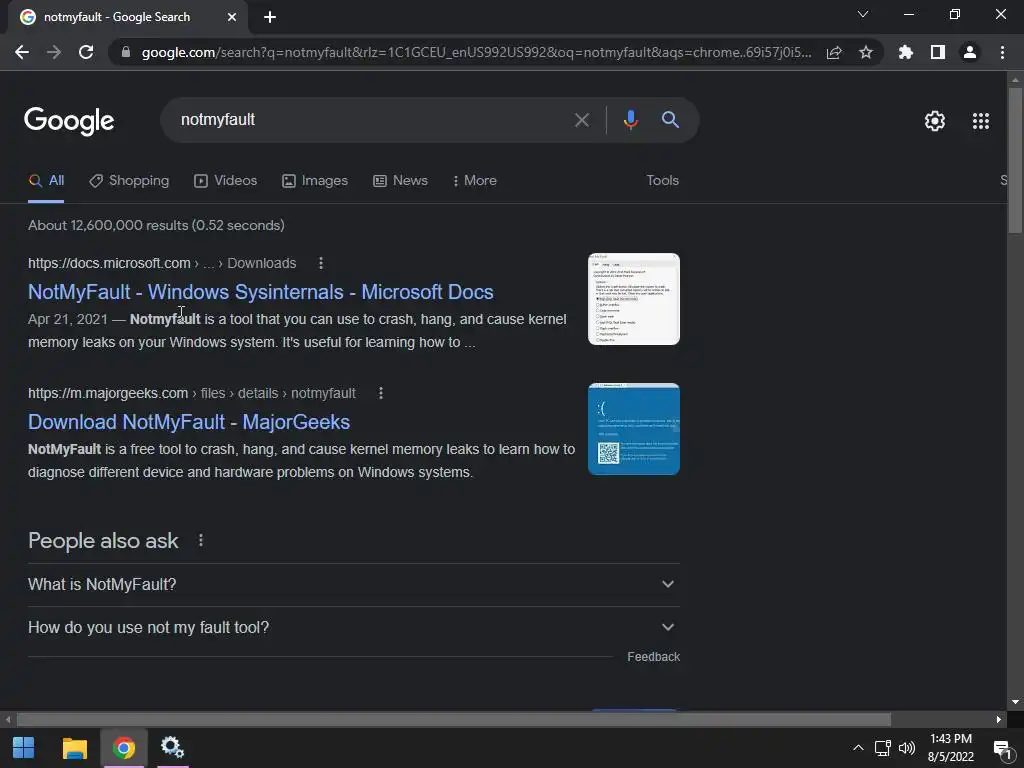Image resolution: width=1024 pixels, height=768 pixels.
Task: Open People also ask options menu
Action: coord(200,541)
